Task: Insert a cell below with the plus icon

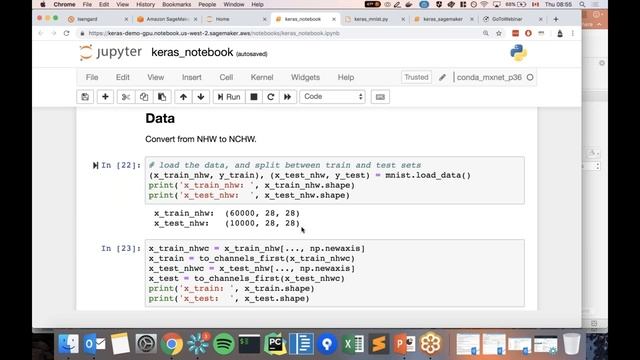Action: [x=105, y=97]
